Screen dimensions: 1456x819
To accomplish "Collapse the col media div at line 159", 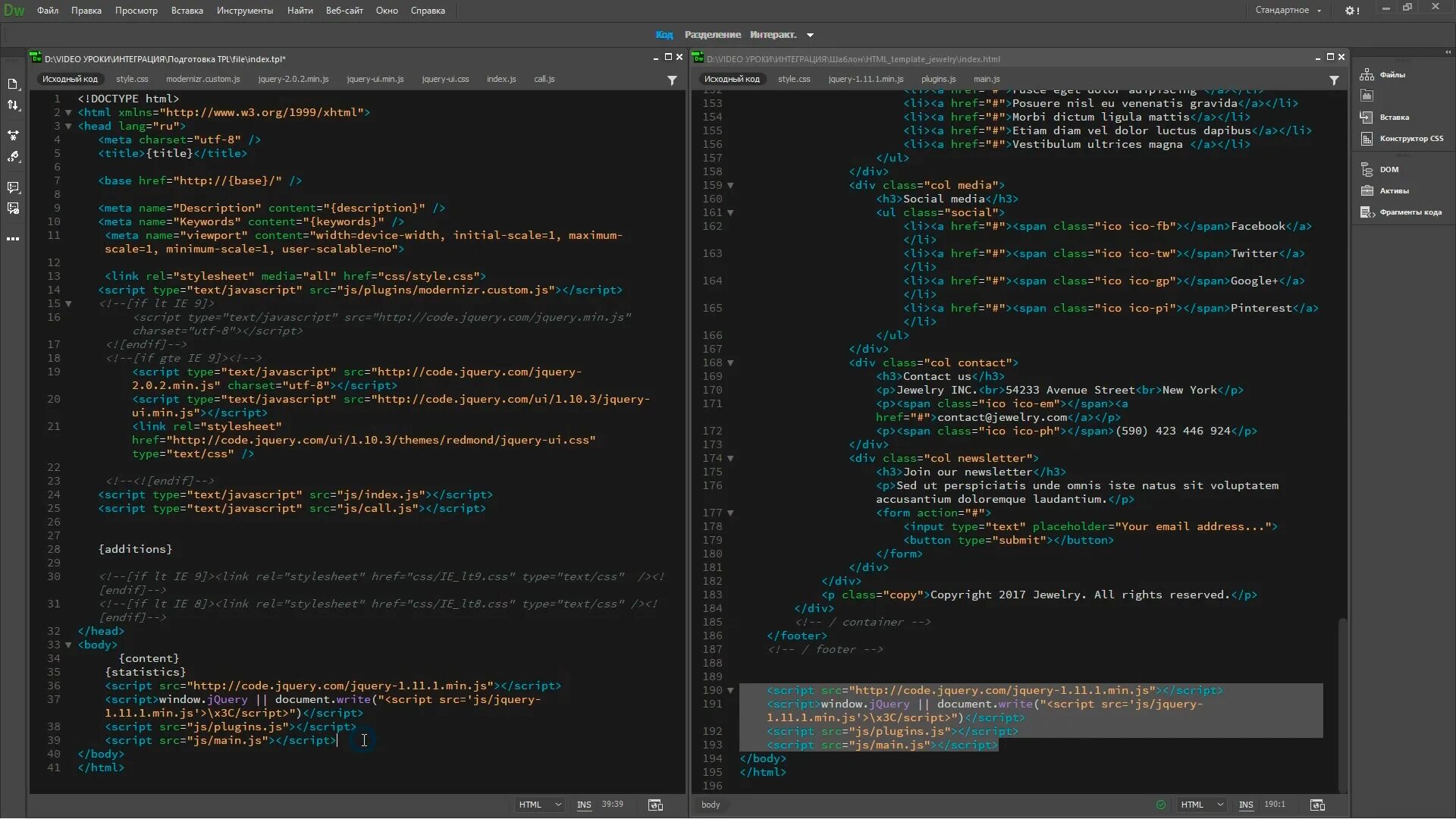I will click(x=730, y=186).
